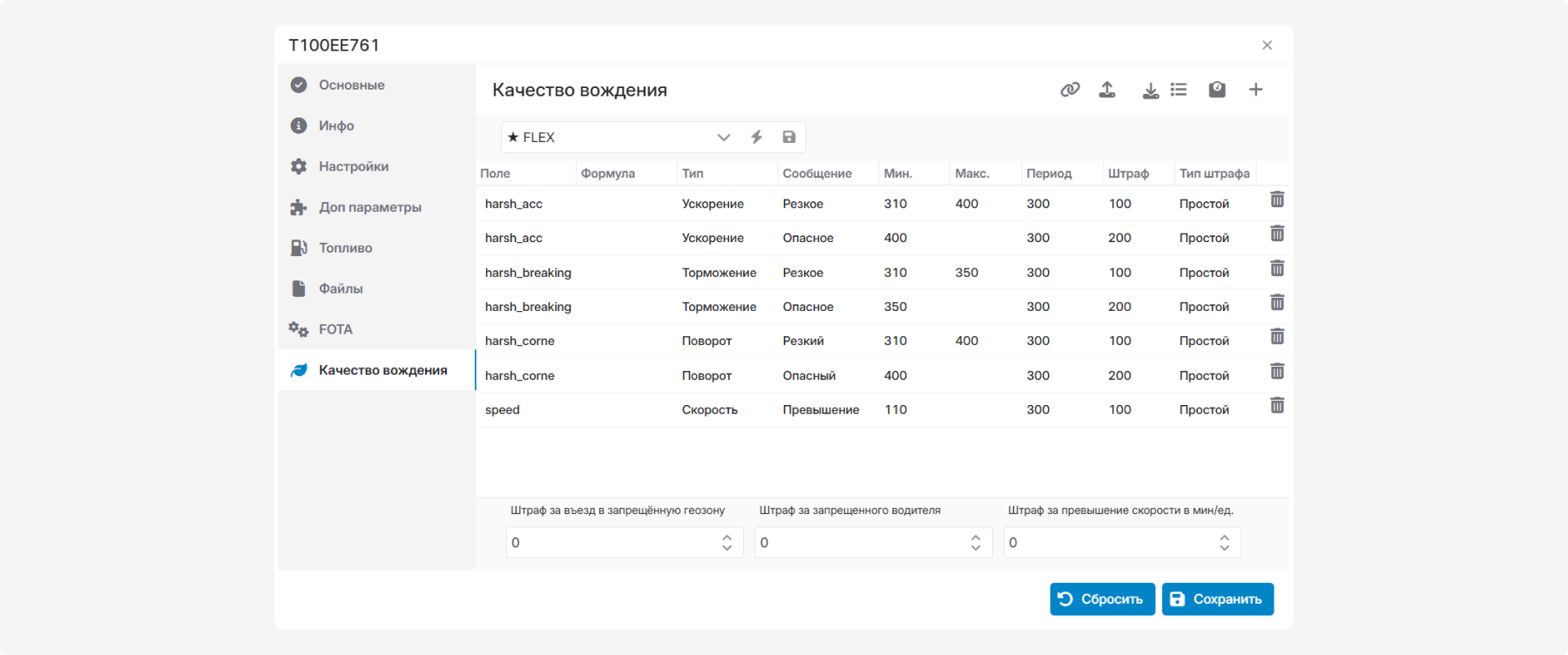Click the speed field cell

(x=503, y=410)
